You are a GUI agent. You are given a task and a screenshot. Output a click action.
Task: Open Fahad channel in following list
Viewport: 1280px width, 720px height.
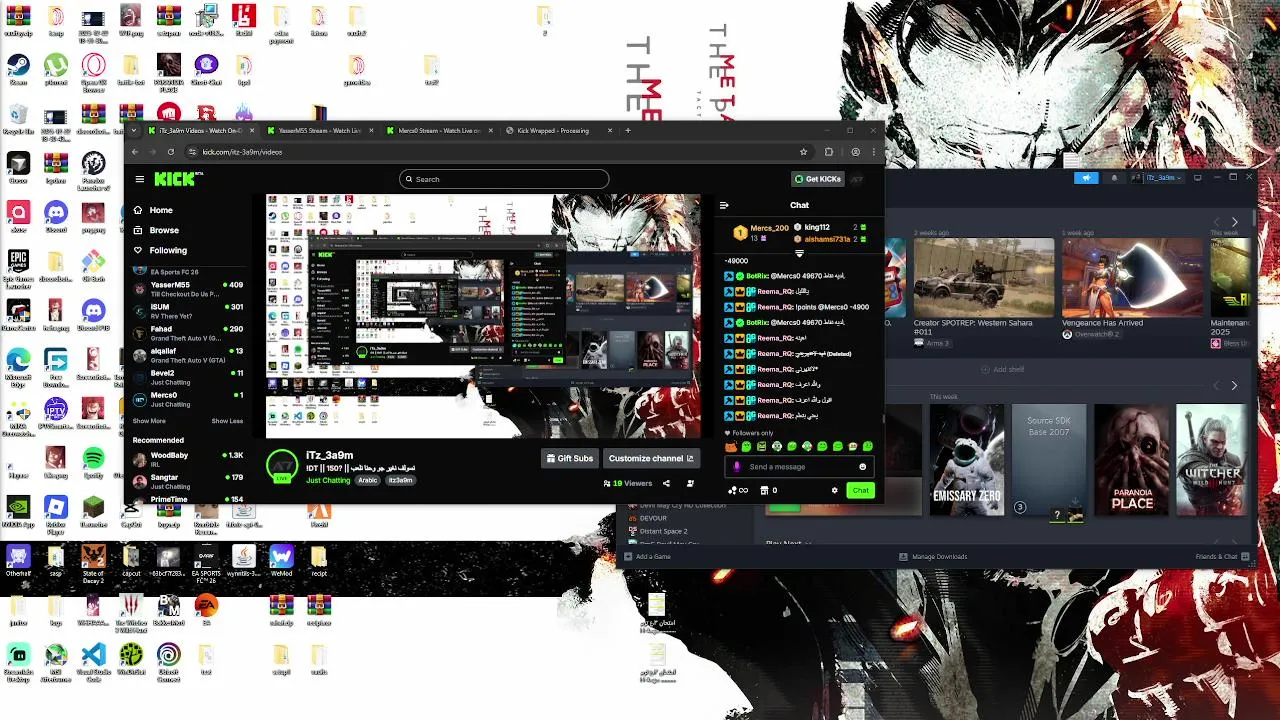coord(188,333)
